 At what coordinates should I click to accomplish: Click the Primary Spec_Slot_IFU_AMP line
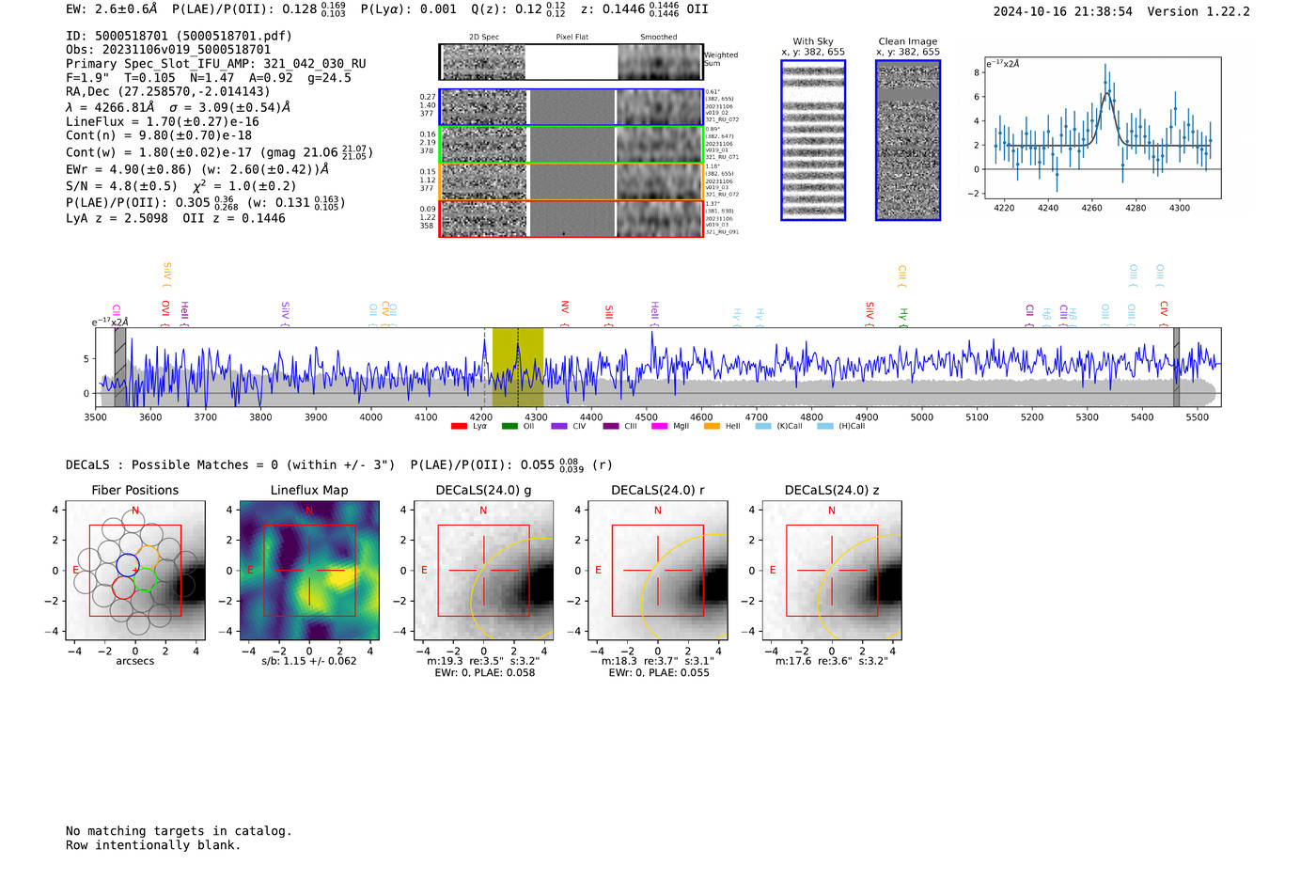coord(216,64)
